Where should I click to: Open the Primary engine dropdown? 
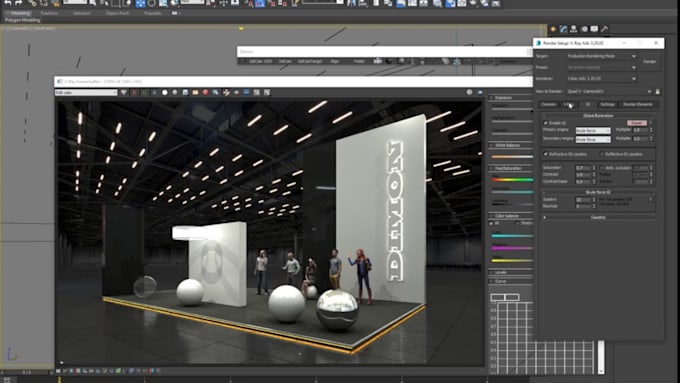593,131
